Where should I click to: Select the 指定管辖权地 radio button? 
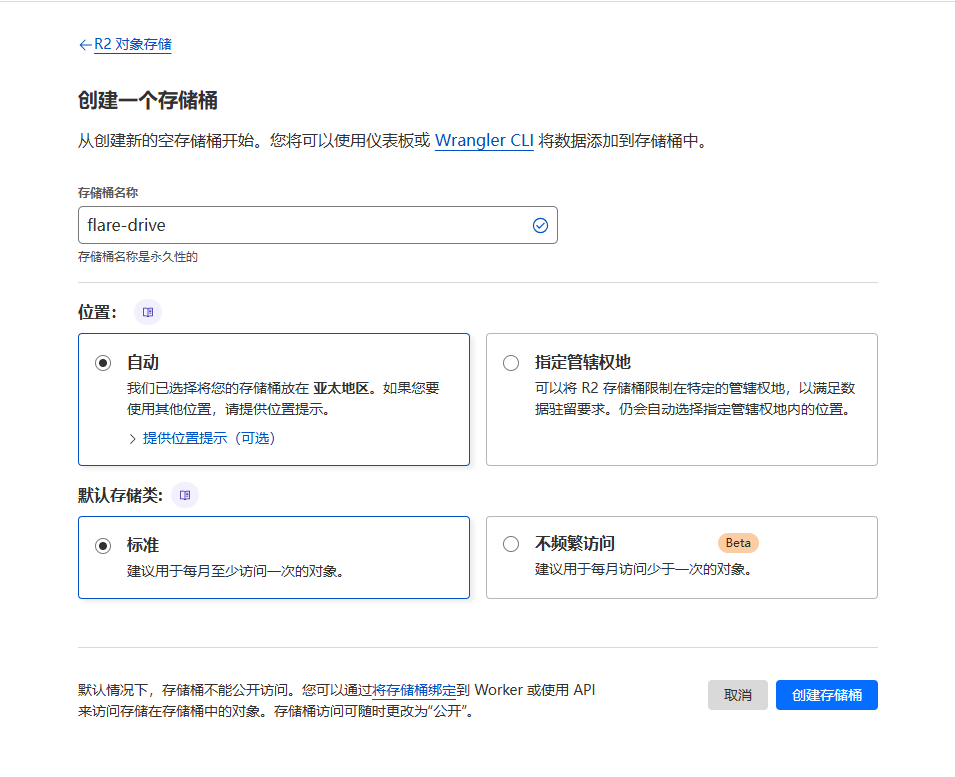(x=511, y=363)
